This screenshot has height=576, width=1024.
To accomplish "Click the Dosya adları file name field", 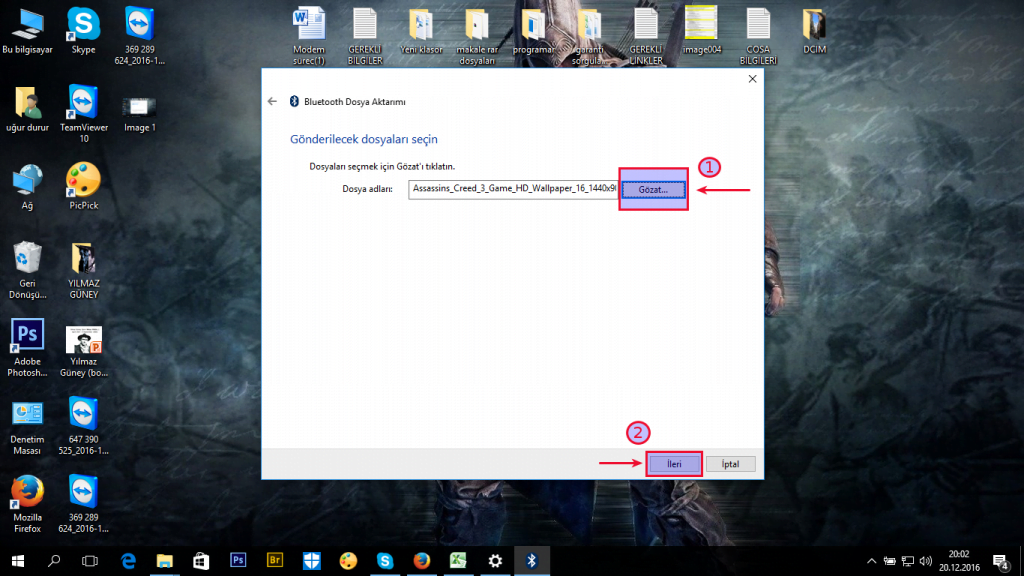I will click(x=512, y=189).
